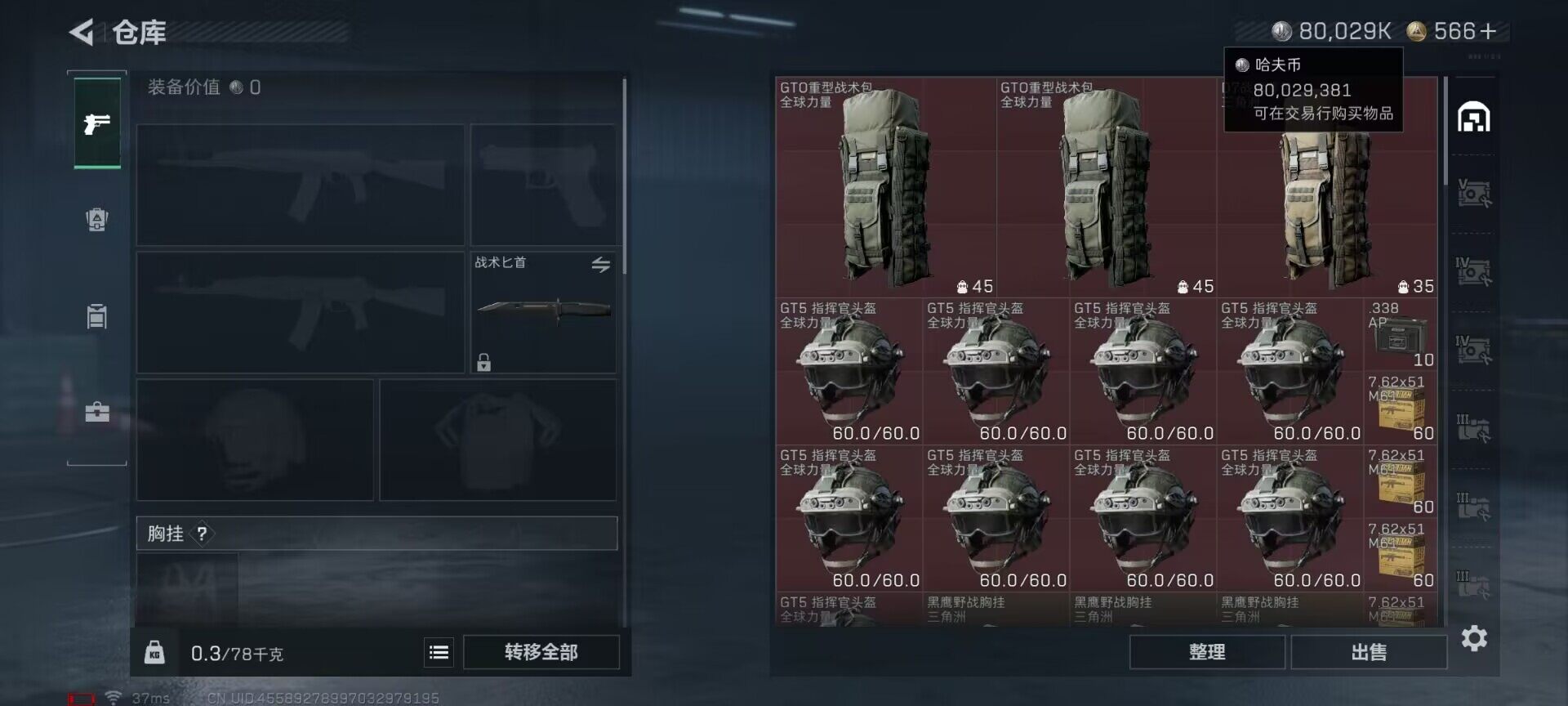The width and height of the screenshot is (1568, 706).
Task: Toggle the list view icon beside 转移全部
Action: coord(439,652)
